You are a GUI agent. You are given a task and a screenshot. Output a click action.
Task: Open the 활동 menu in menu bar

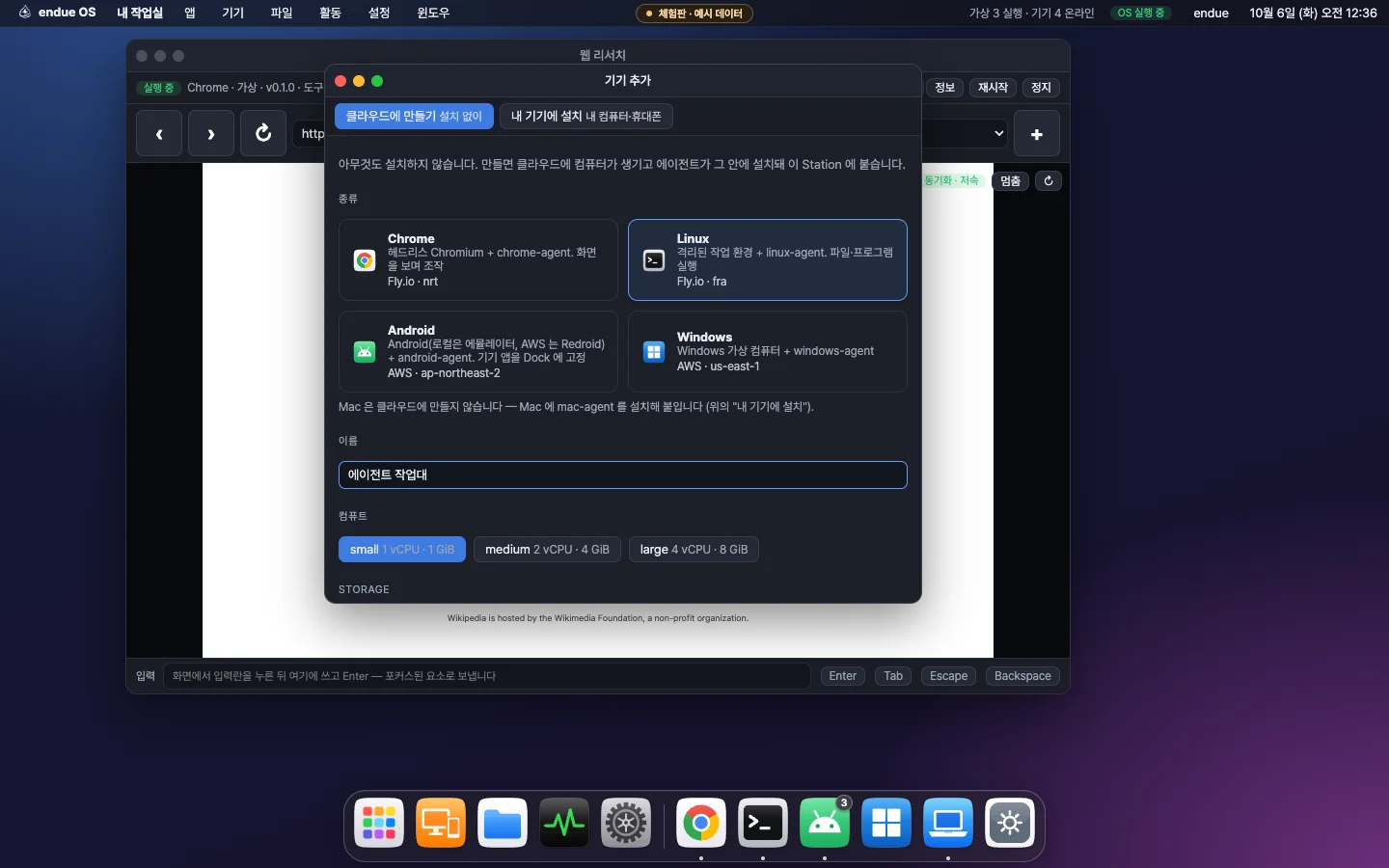tap(330, 13)
